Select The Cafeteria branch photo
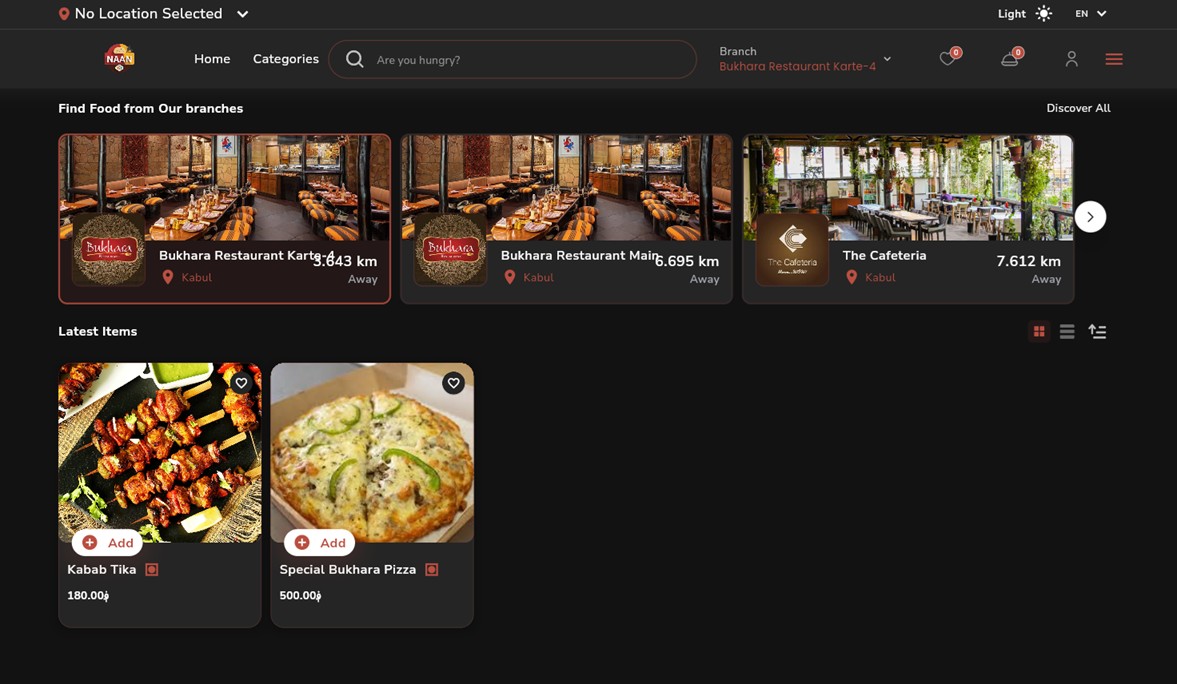 [908, 188]
